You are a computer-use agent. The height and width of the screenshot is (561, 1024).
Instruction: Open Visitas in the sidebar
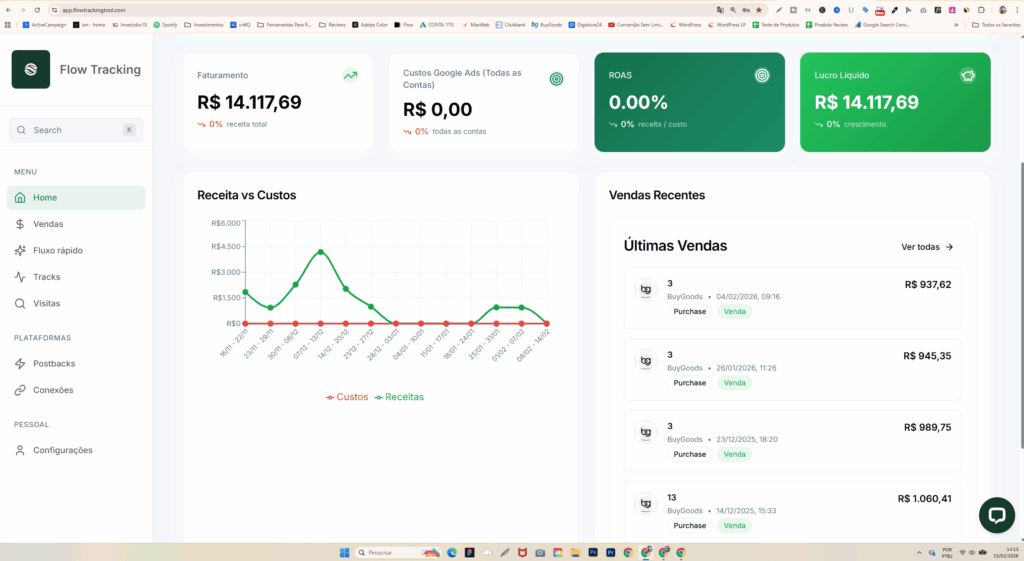[76, 303]
